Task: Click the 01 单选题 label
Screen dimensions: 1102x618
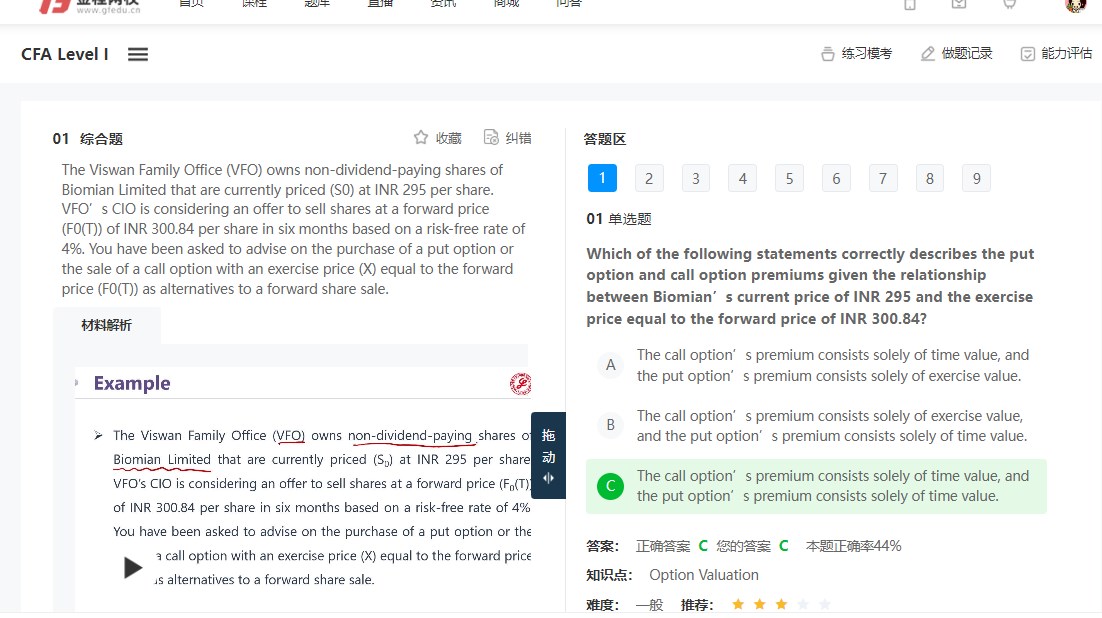Action: (x=618, y=219)
